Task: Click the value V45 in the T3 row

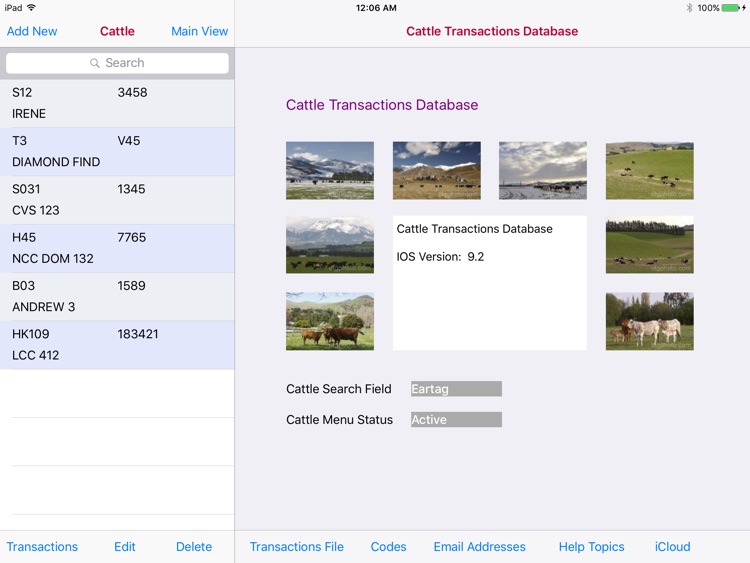Action: [x=129, y=141]
